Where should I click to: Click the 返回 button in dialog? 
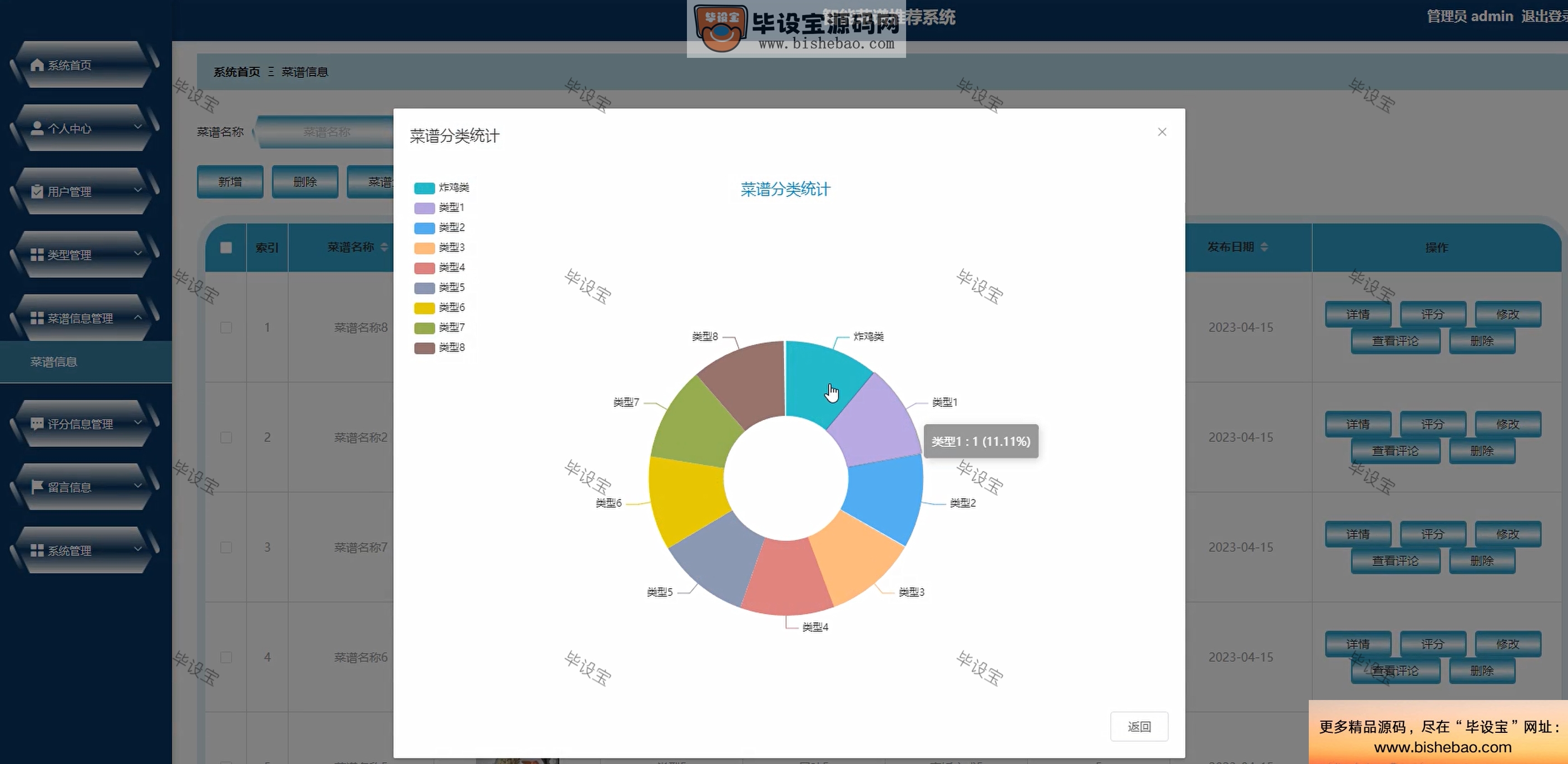pyautogui.click(x=1139, y=726)
